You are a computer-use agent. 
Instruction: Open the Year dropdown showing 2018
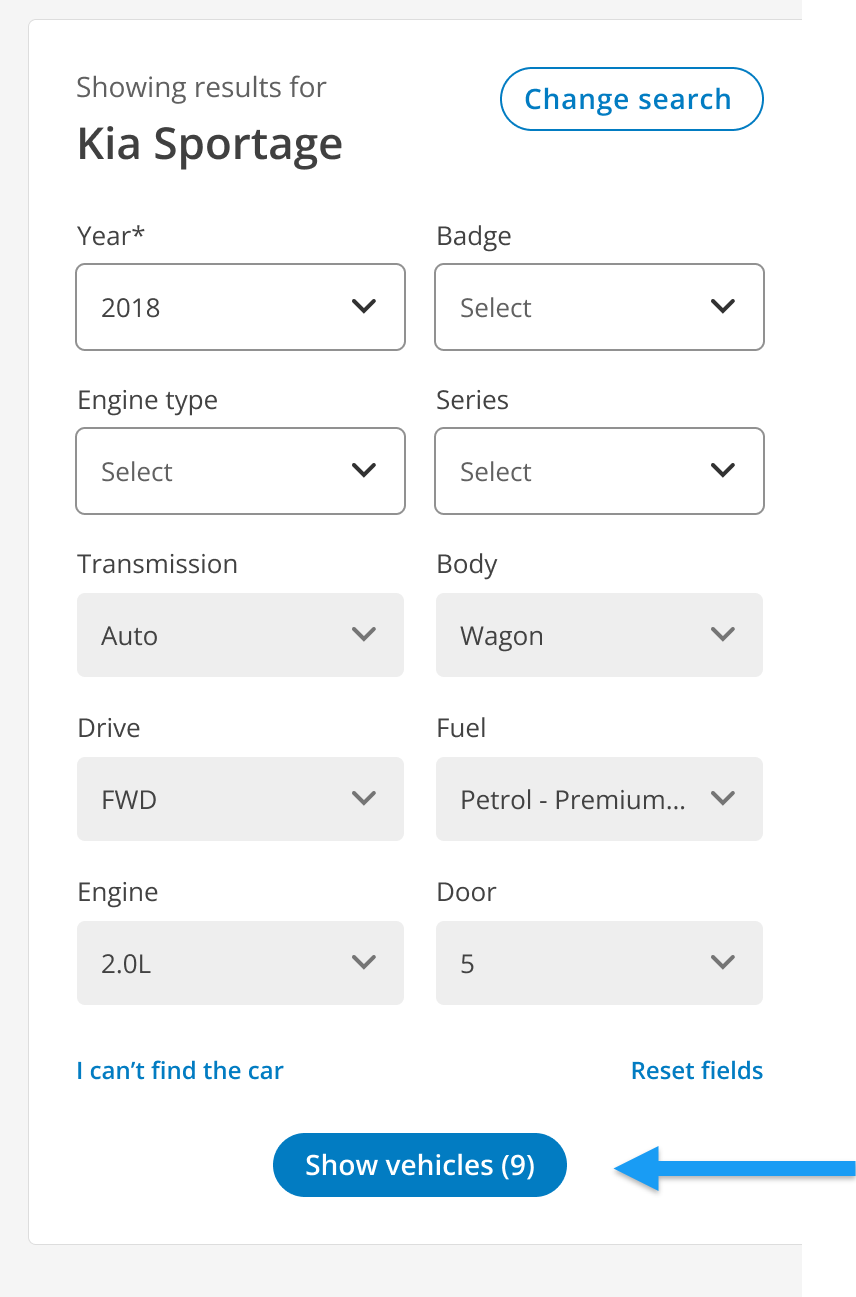pyautogui.click(x=240, y=307)
